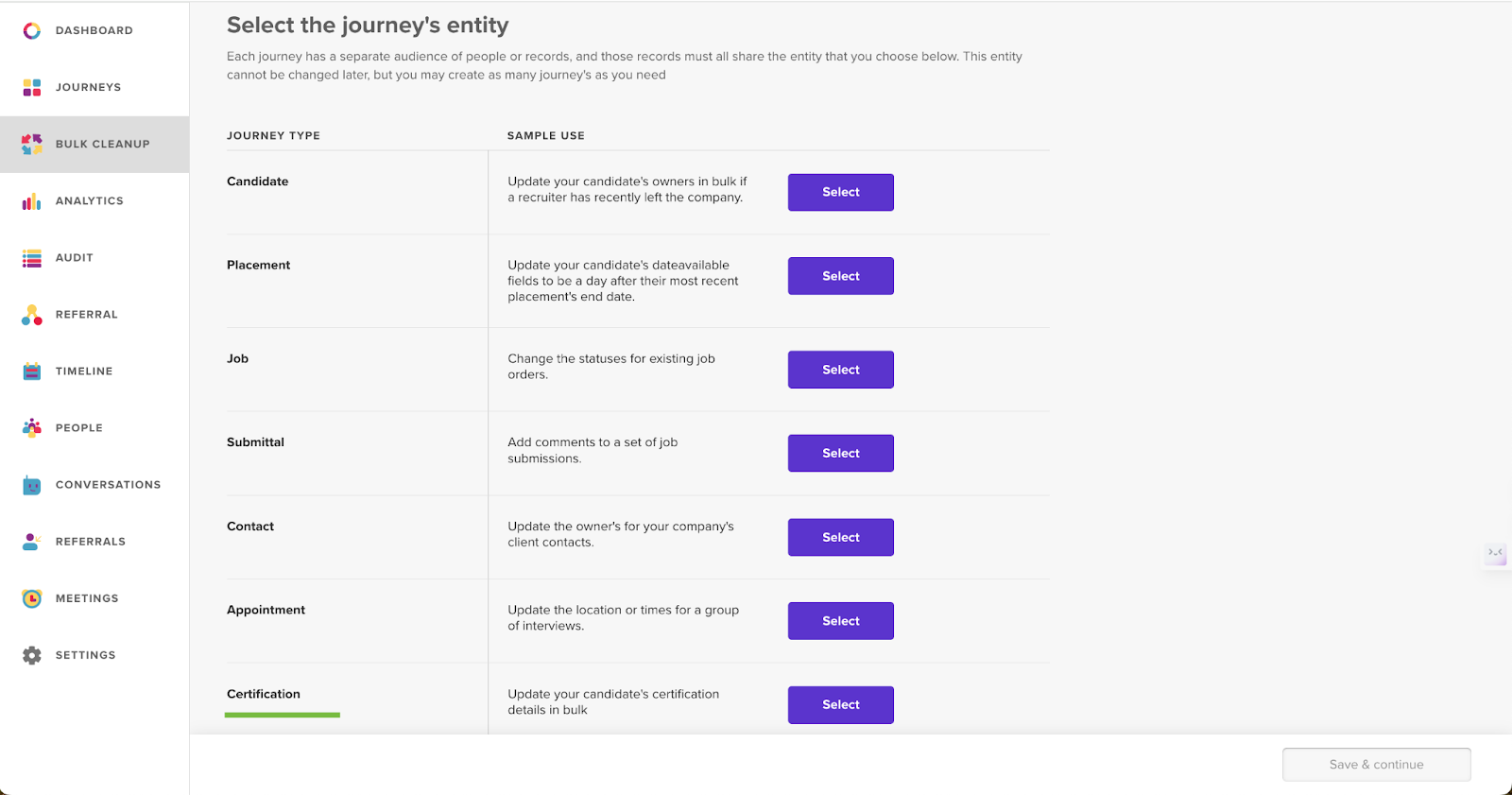Click the People label in sidebar
The width and height of the screenshot is (1512, 795).
tap(79, 428)
